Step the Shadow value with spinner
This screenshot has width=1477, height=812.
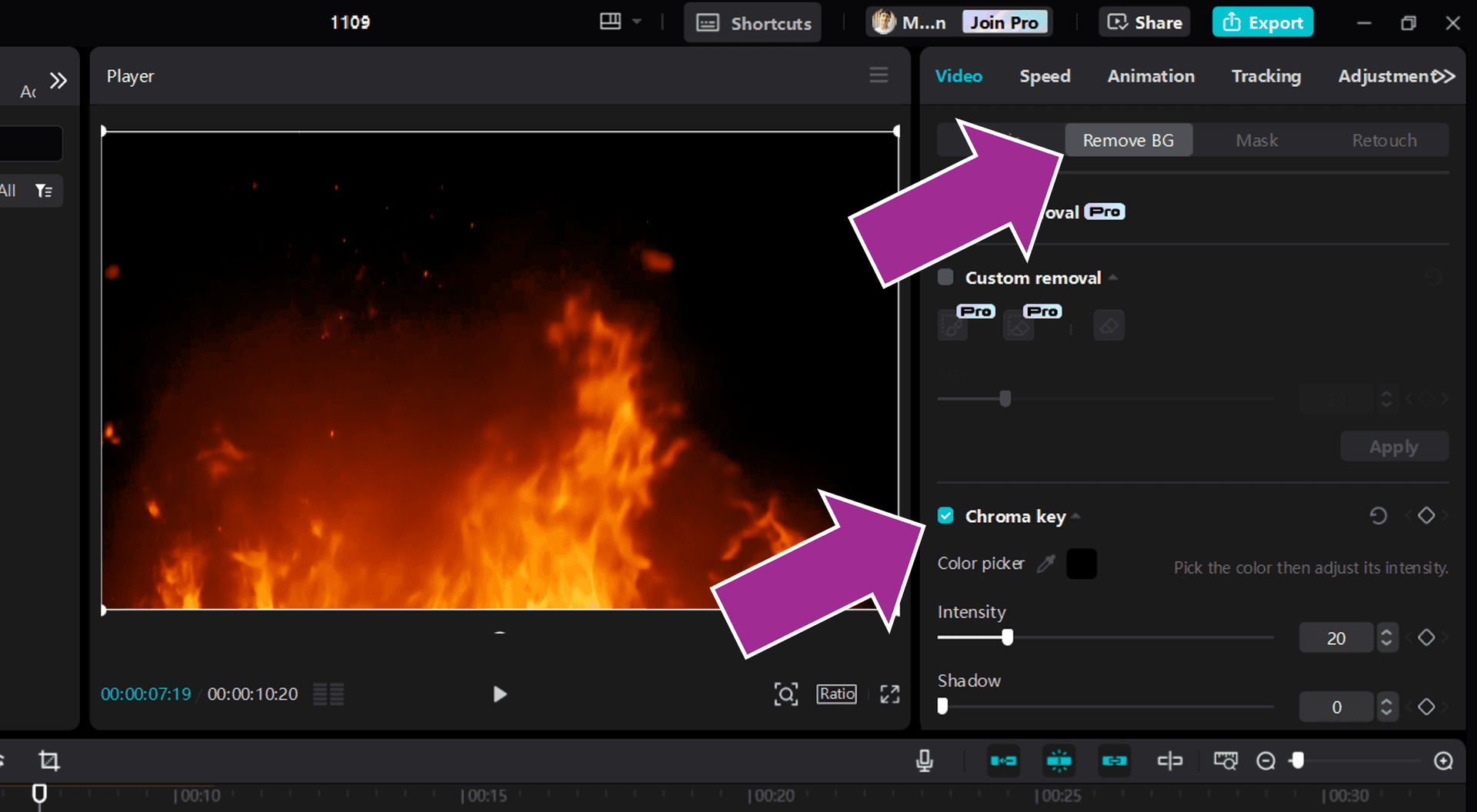[1386, 707]
